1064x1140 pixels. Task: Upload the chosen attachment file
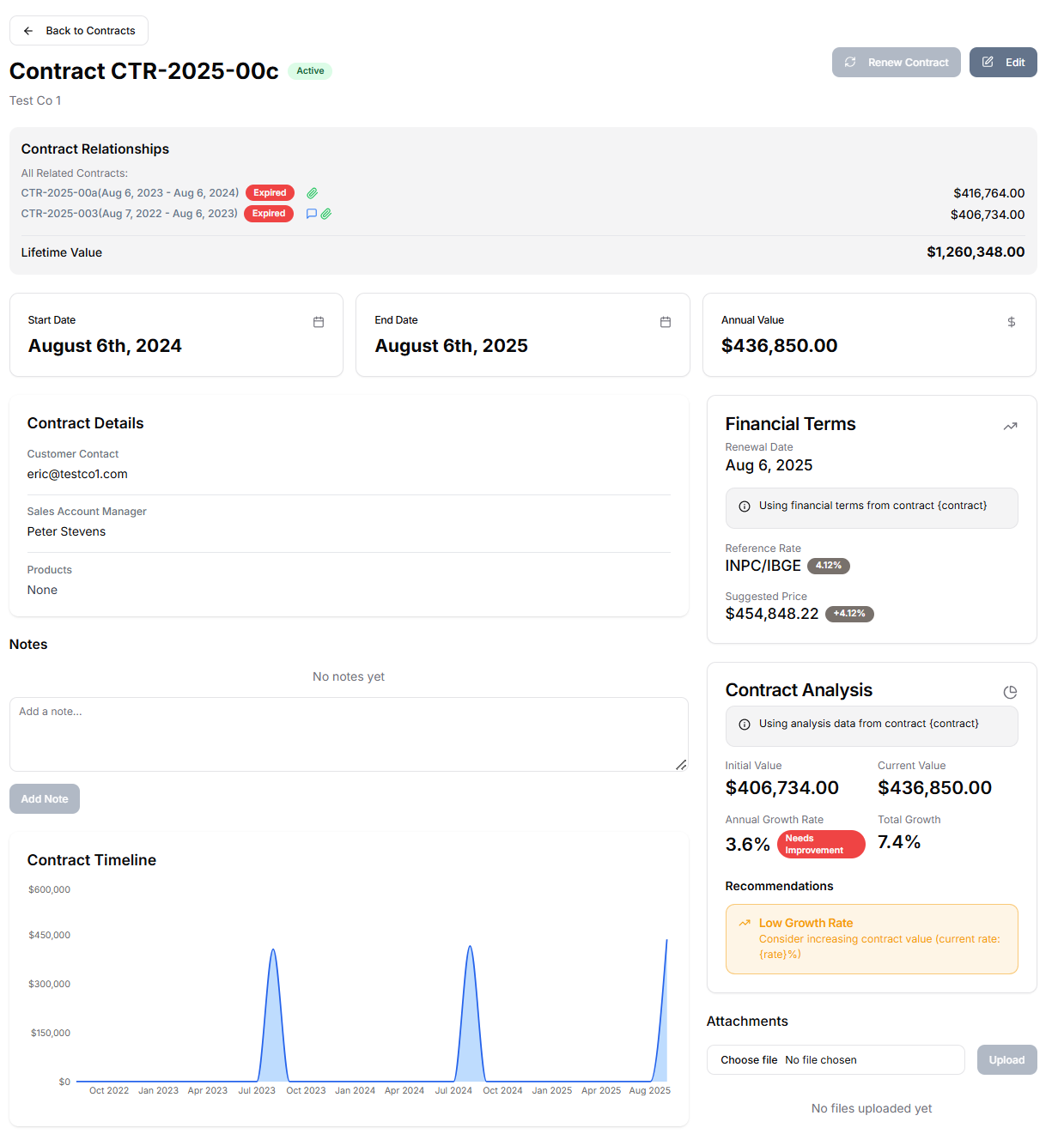pyautogui.click(x=1006, y=1060)
